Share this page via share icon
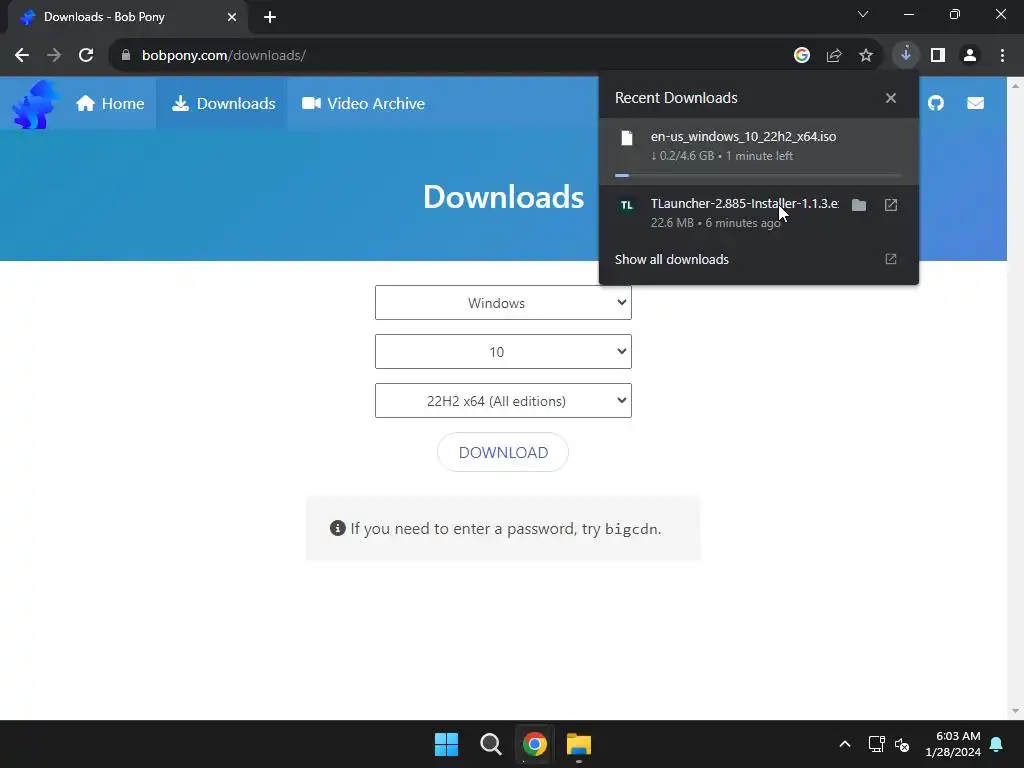 tap(834, 56)
